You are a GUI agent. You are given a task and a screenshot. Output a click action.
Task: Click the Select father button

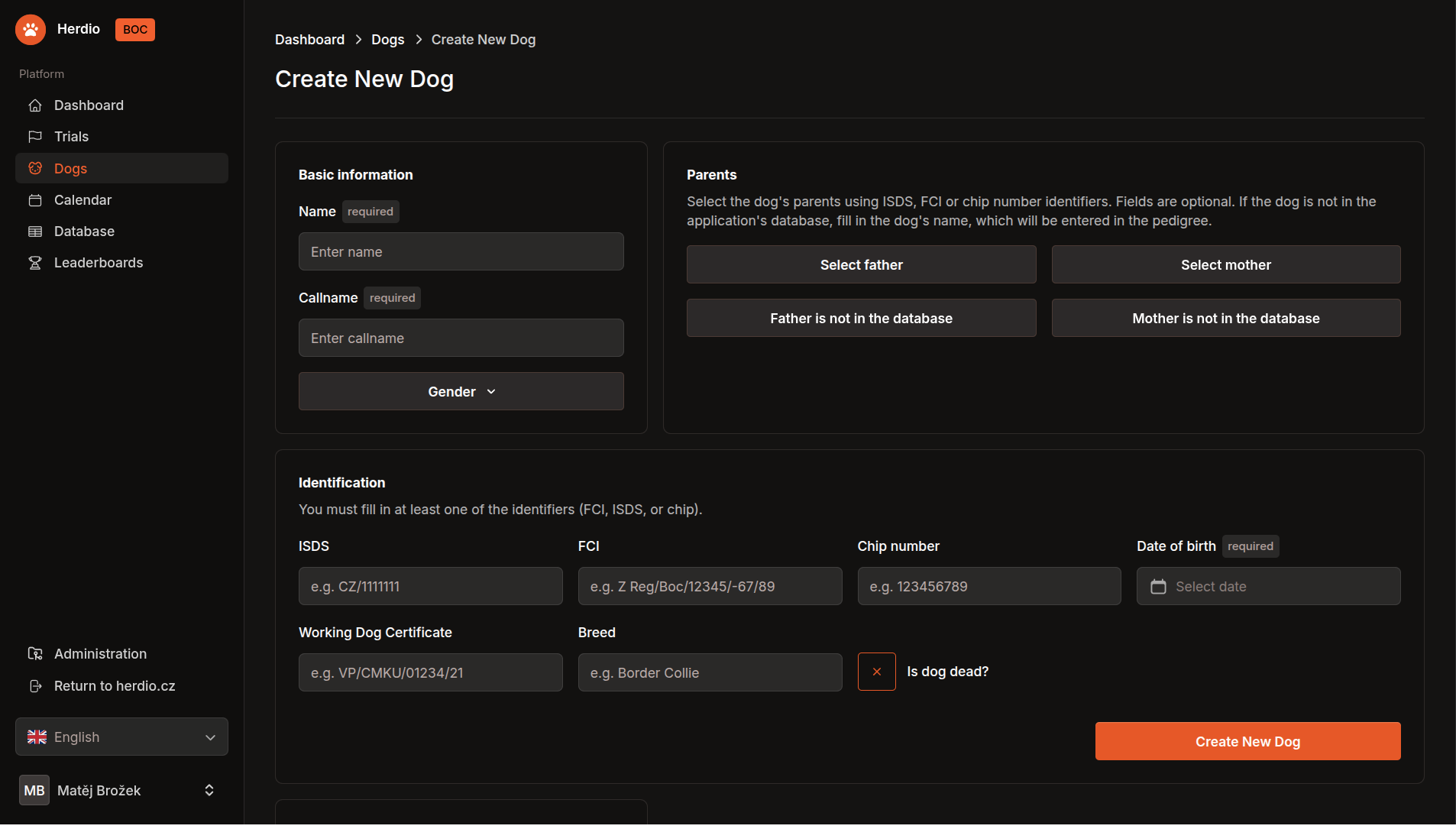(x=861, y=264)
